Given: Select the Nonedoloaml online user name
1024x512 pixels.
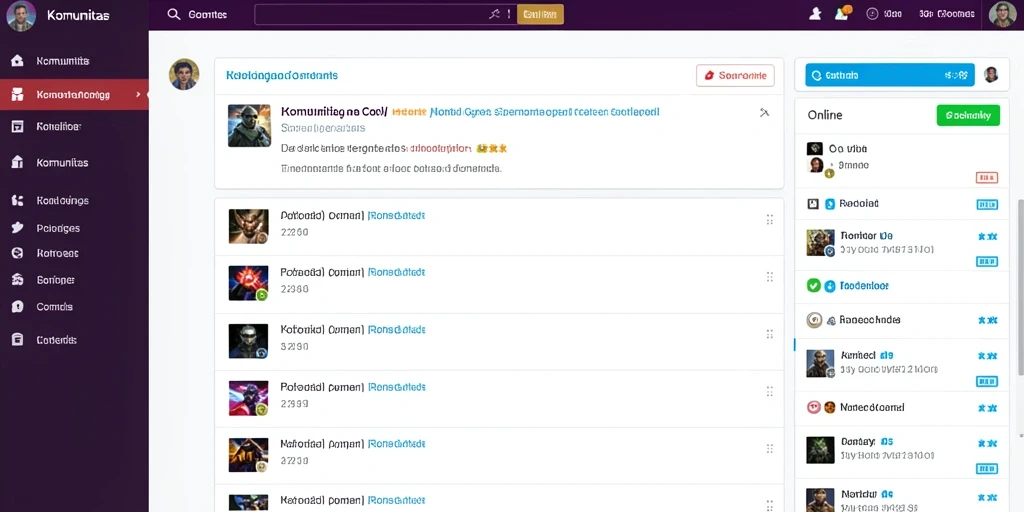Looking at the screenshot, I should tap(872, 408).
